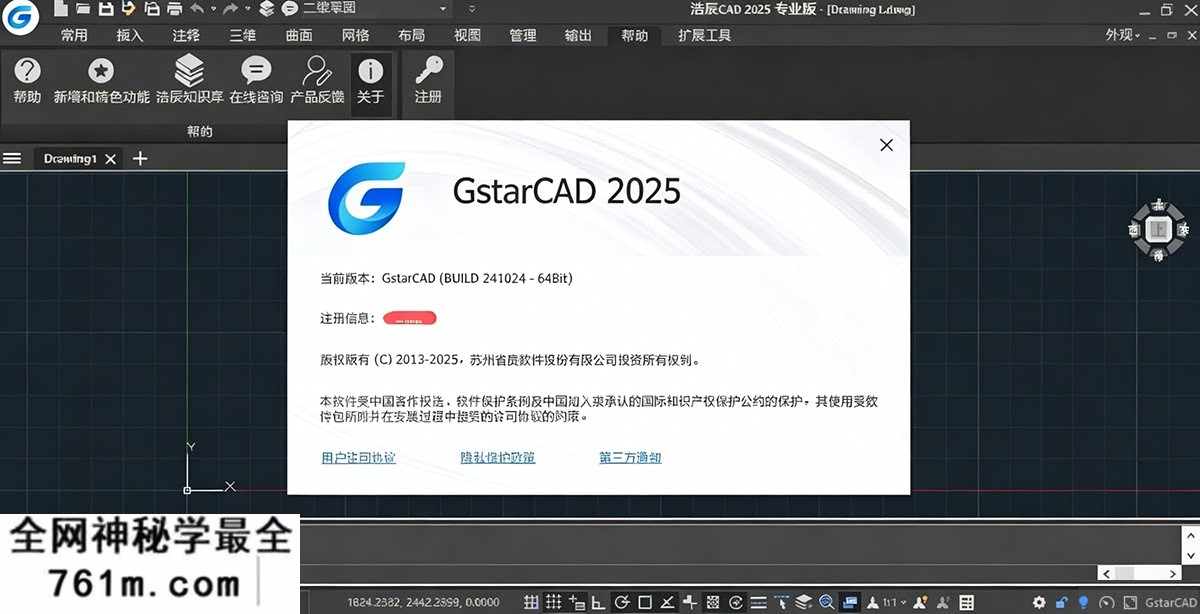Viewport: 1200px width, 614px height.
Task: Close the GstarCAD 2025 about dialog
Action: [x=886, y=145]
